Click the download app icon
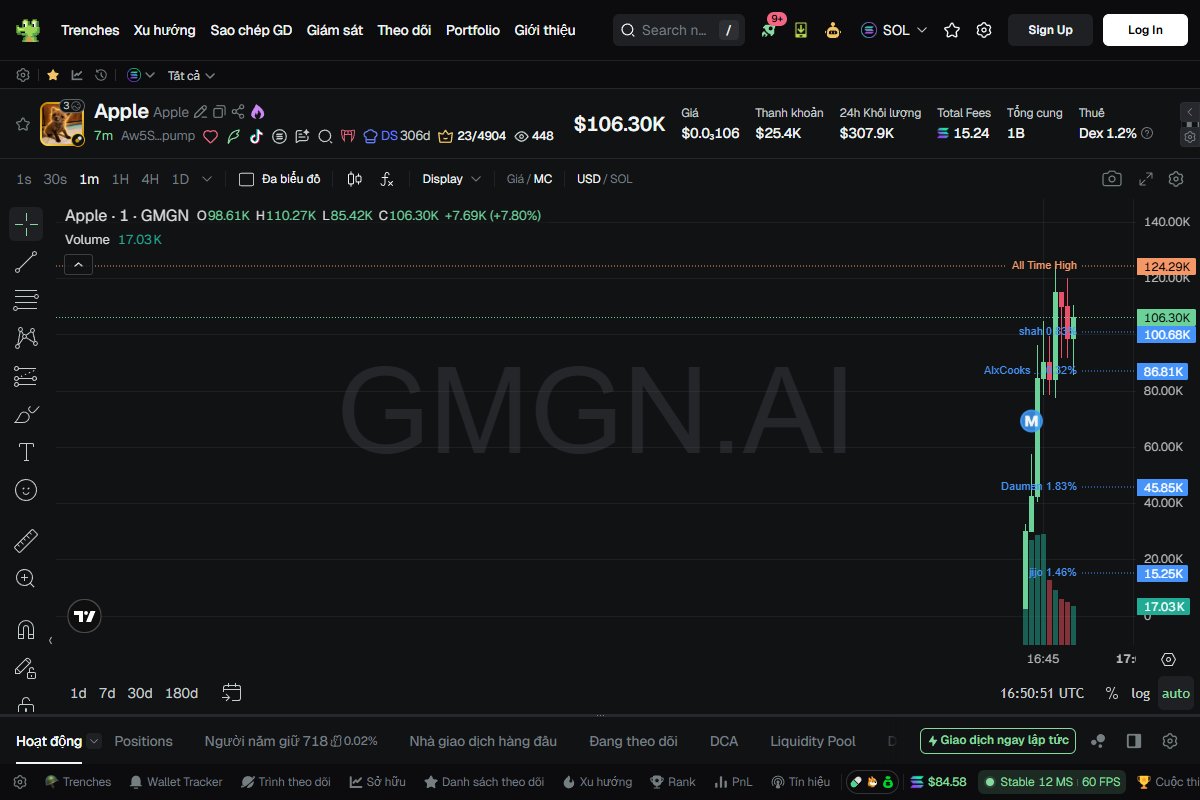Viewport: 1200px width, 800px height. coord(801,30)
